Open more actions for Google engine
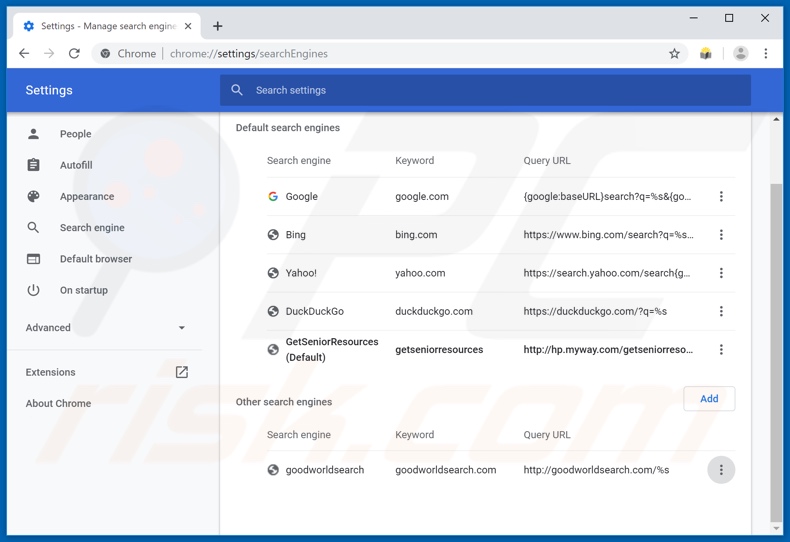The height and width of the screenshot is (542, 790). tap(721, 197)
